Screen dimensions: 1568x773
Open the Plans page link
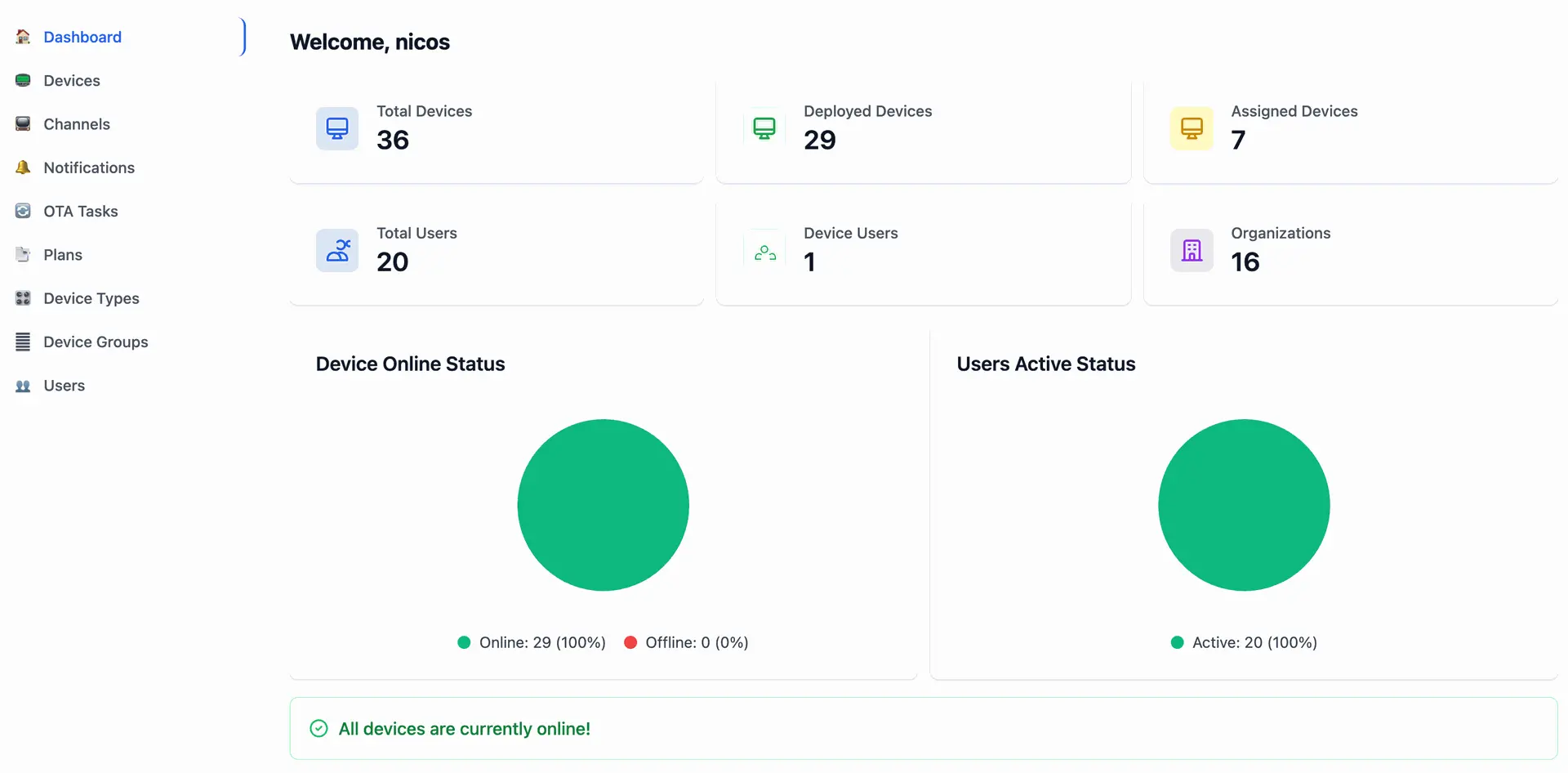(x=63, y=255)
